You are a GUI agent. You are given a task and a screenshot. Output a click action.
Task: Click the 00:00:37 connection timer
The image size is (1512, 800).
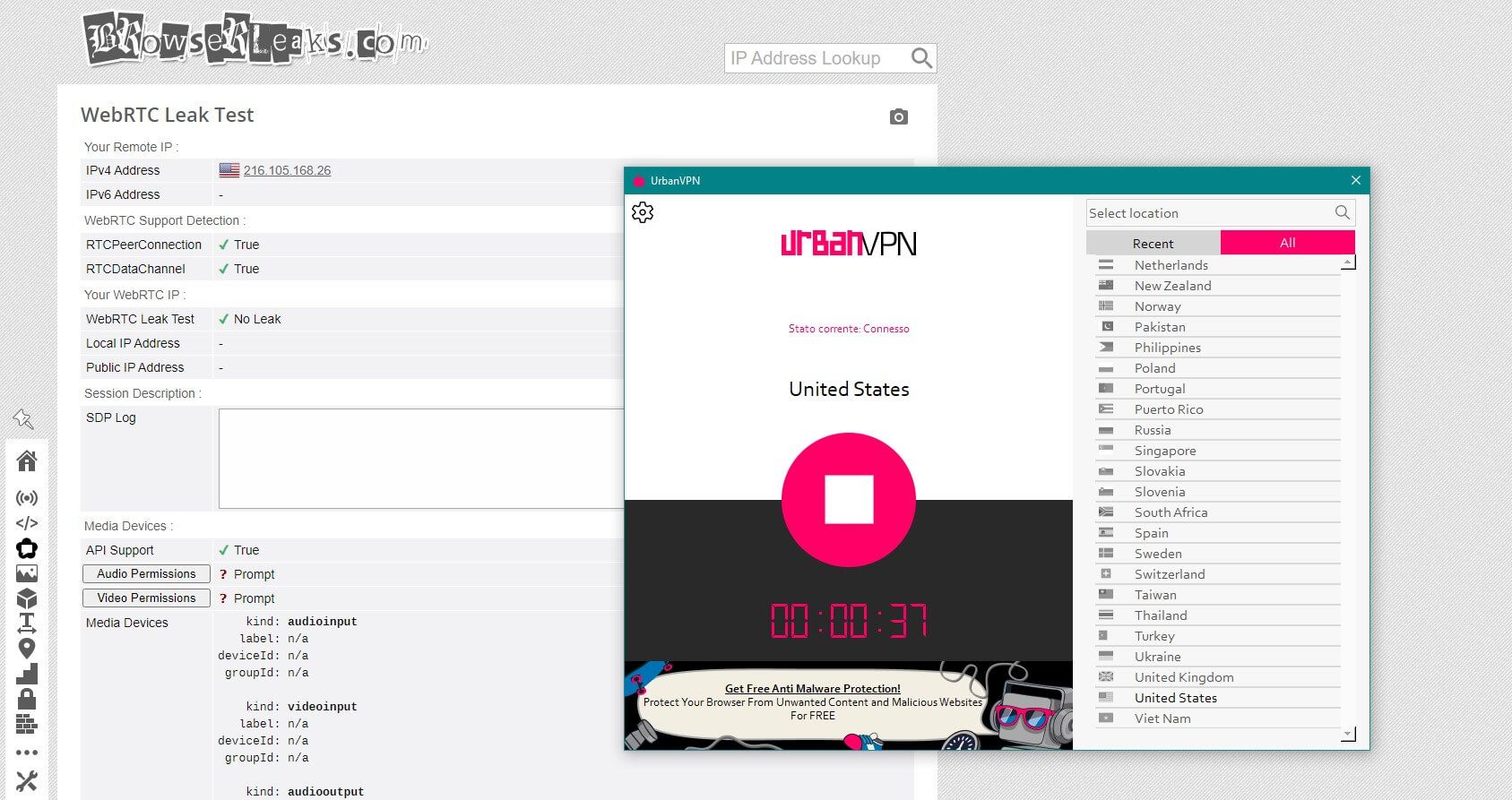coord(849,620)
